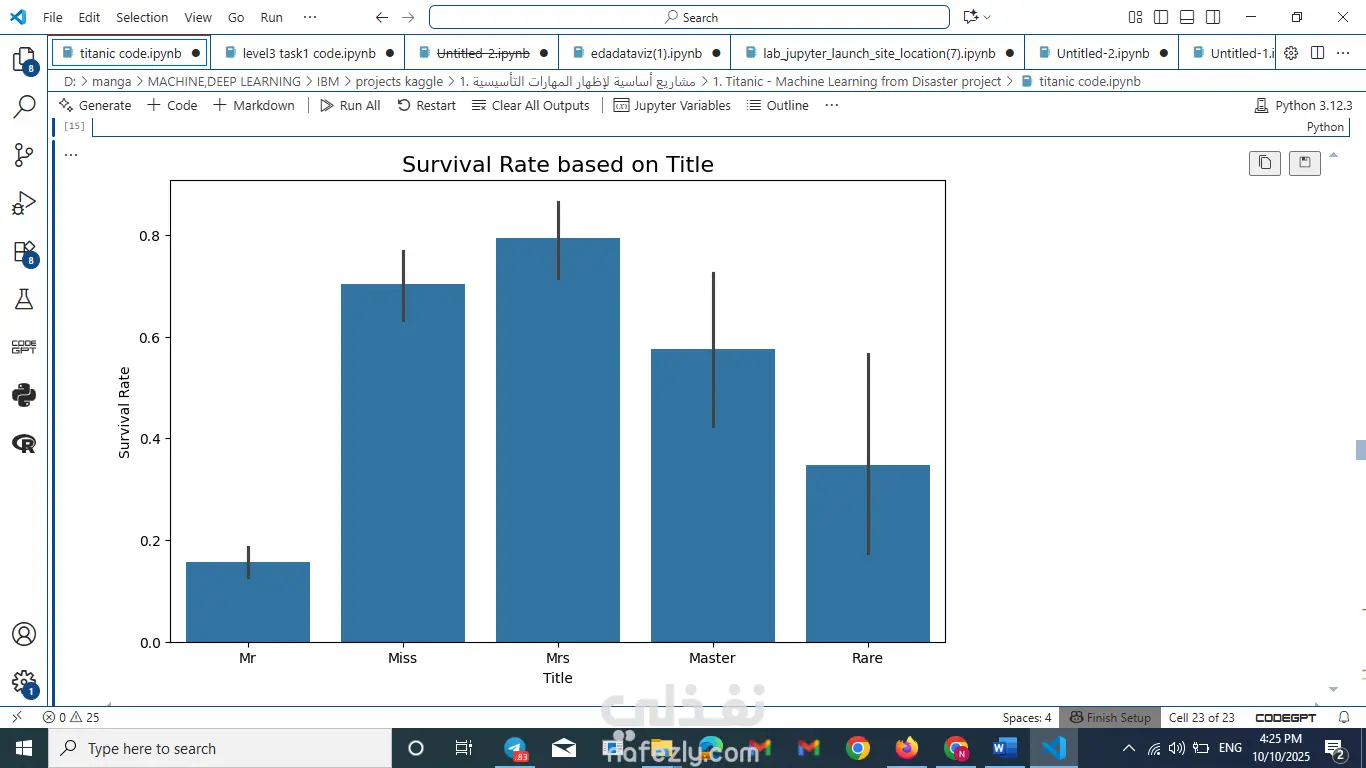The width and height of the screenshot is (1366, 768).
Task: Open the Testing flask view
Action: (x=24, y=299)
